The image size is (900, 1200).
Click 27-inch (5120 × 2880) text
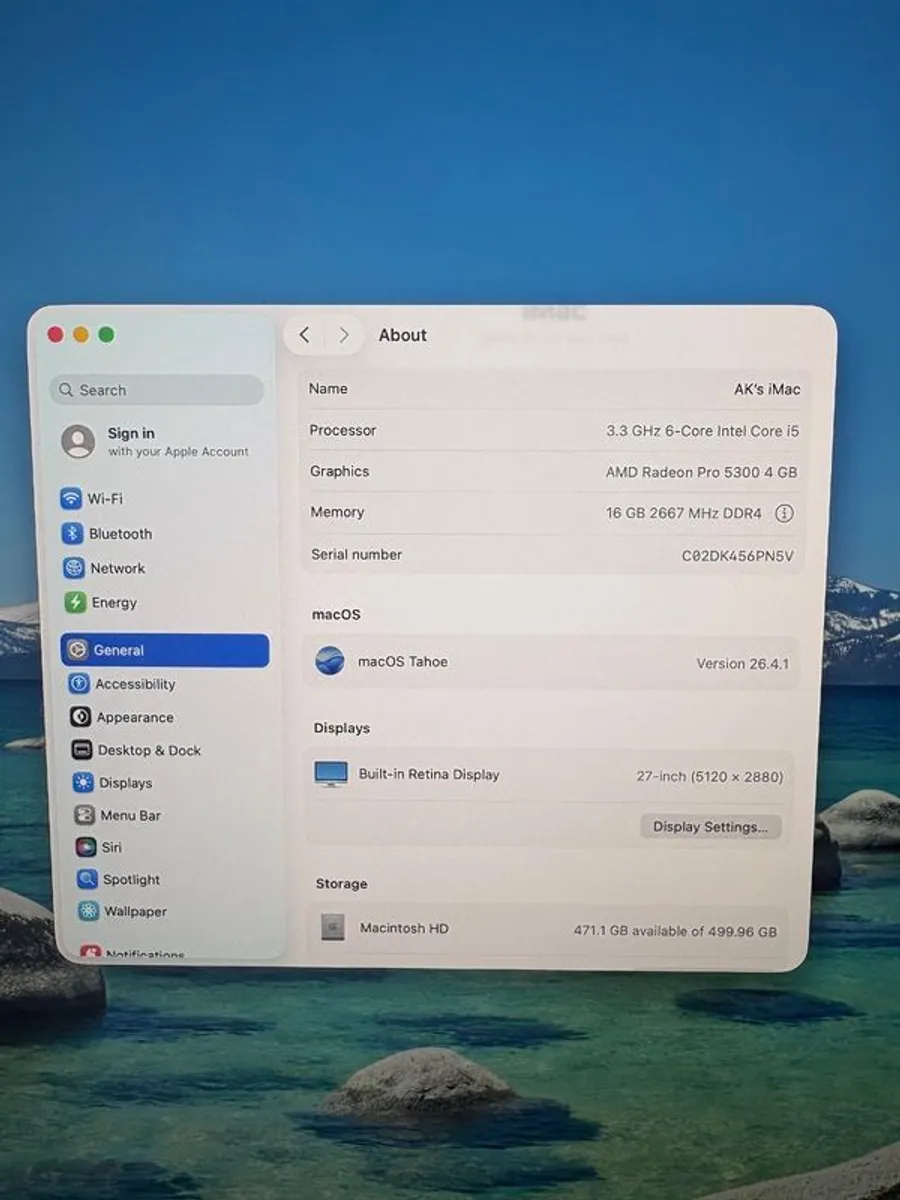click(x=710, y=776)
